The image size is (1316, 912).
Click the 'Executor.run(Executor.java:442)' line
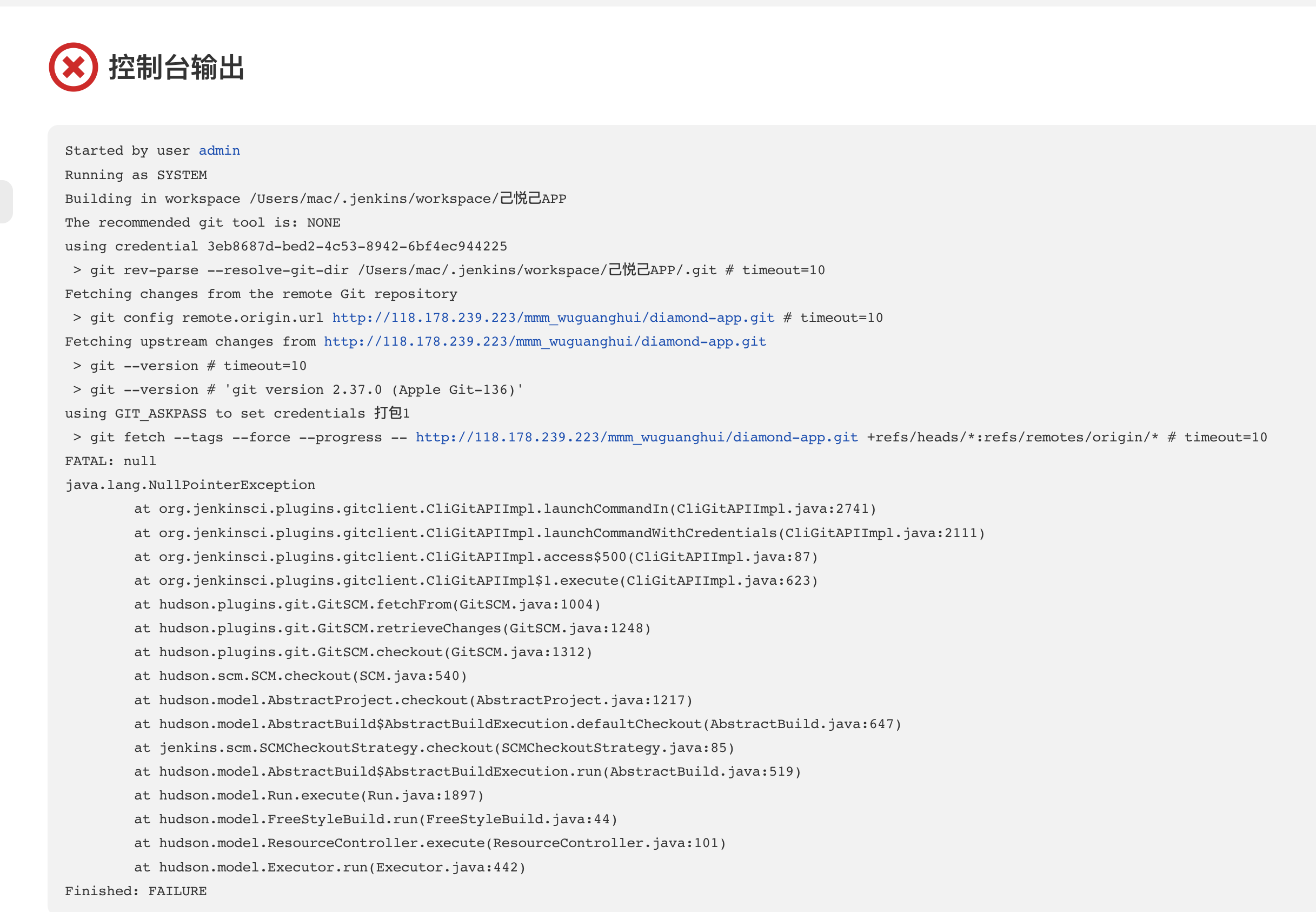pyautogui.click(x=330, y=868)
